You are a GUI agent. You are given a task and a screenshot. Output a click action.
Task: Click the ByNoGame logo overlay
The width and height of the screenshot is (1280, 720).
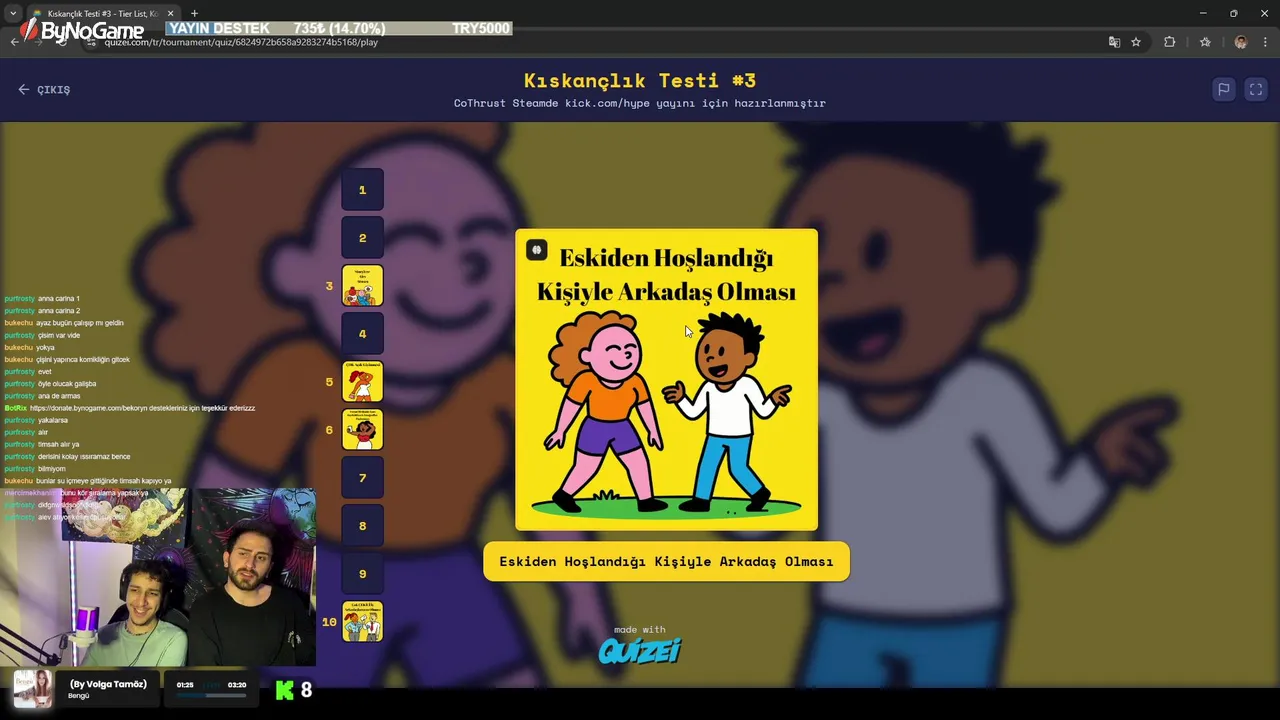[82, 31]
